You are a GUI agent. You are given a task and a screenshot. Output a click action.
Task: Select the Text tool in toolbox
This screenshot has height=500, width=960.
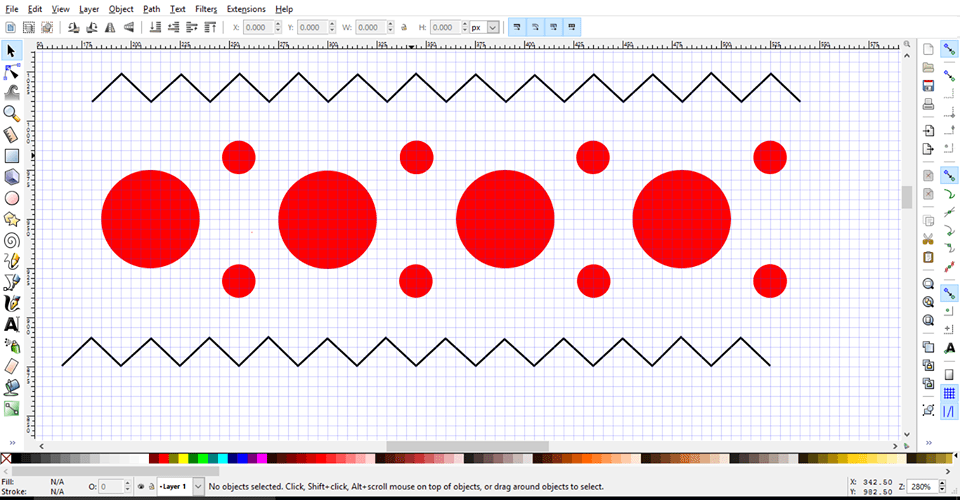[11, 324]
